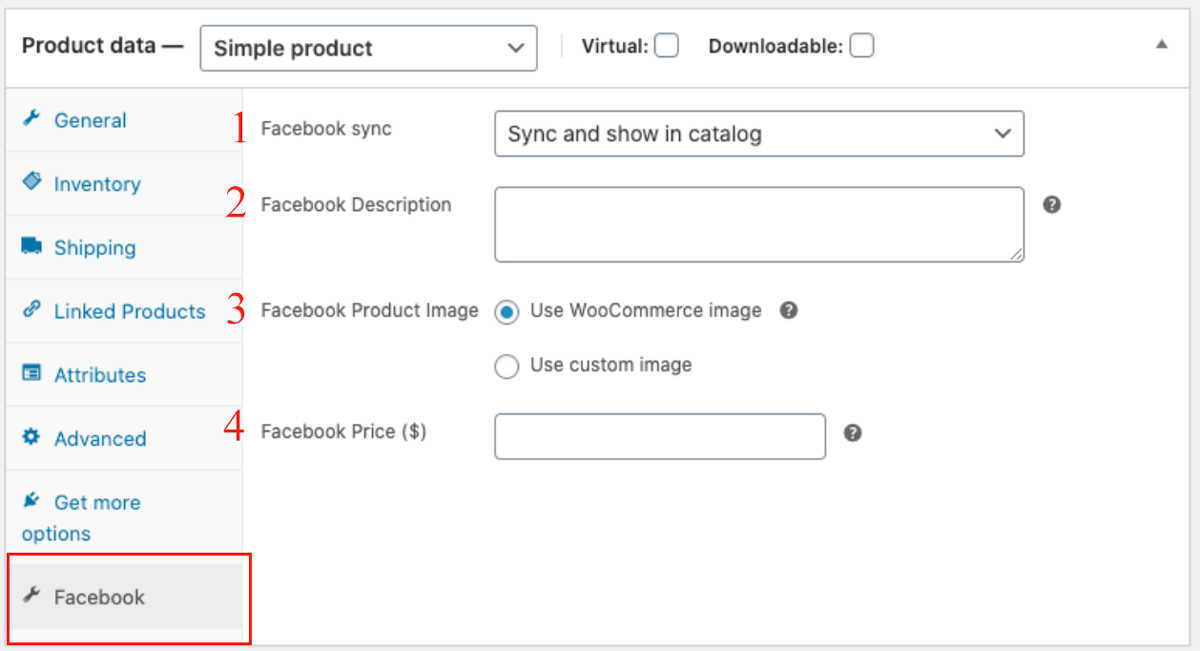Click the Use custom image label text
The image size is (1200, 651).
611,365
